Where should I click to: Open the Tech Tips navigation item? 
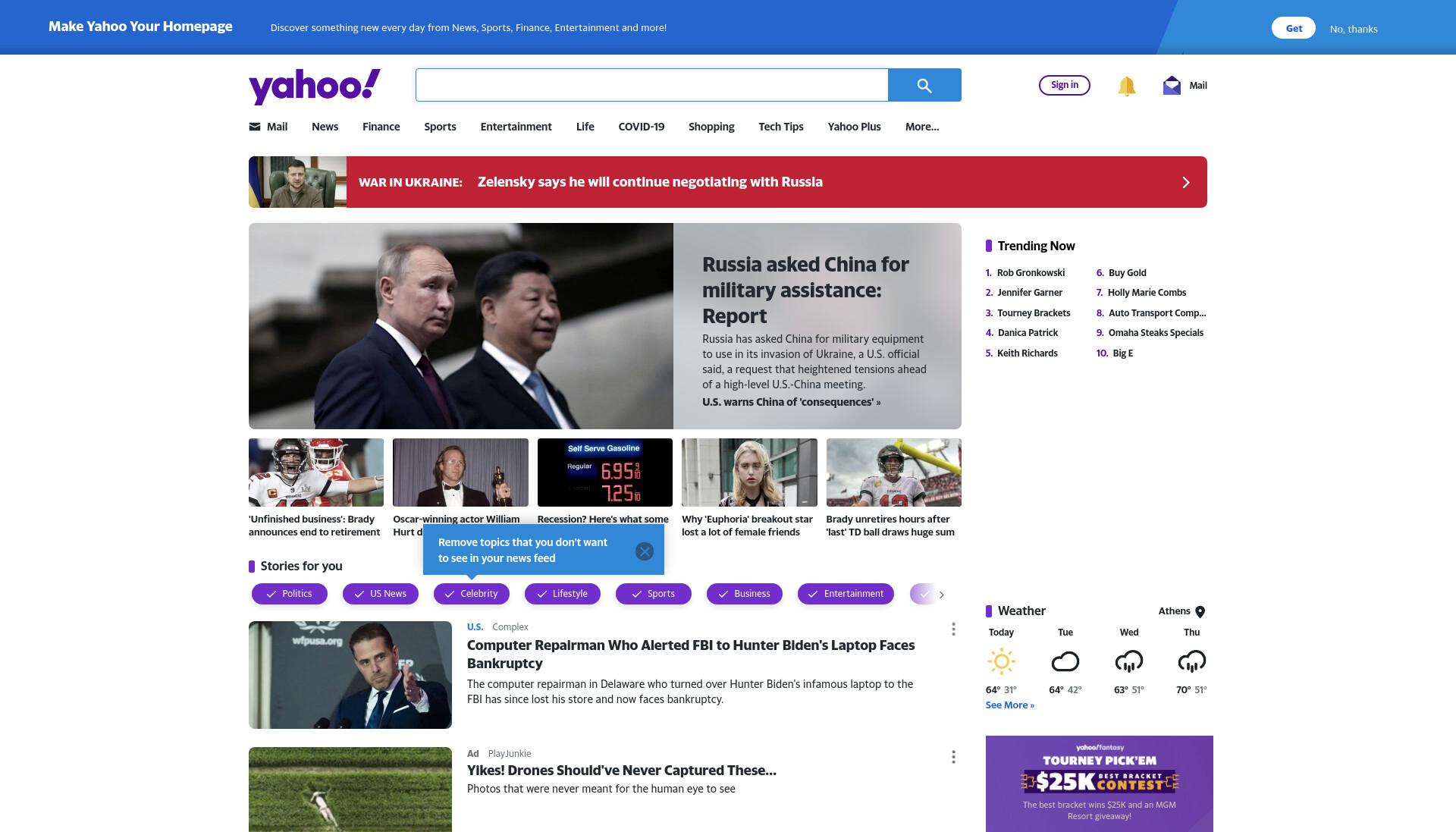tap(780, 127)
